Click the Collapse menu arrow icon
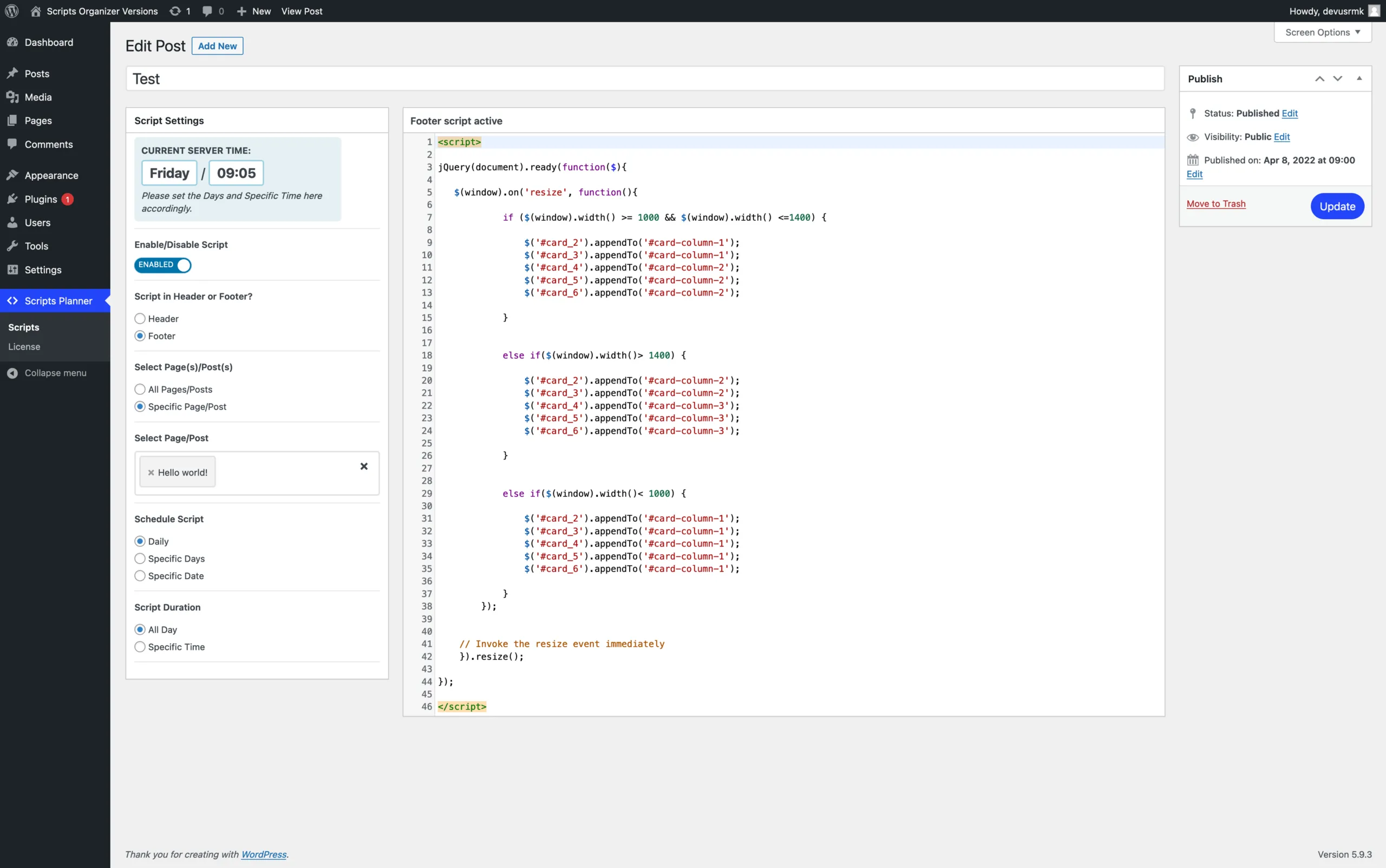 [x=12, y=373]
